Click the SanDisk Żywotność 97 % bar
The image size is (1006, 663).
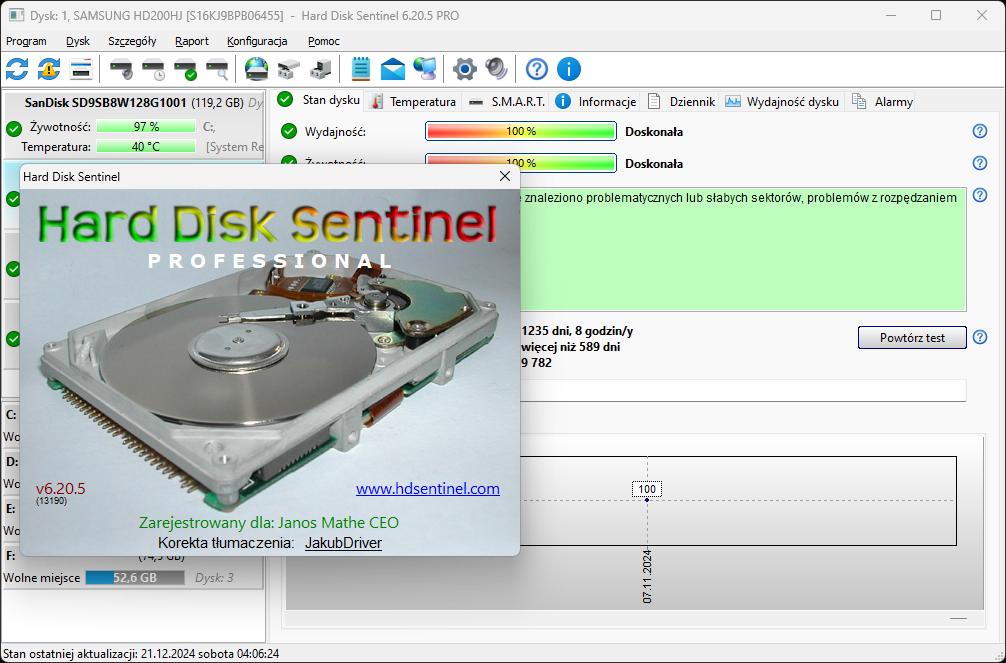[146, 126]
